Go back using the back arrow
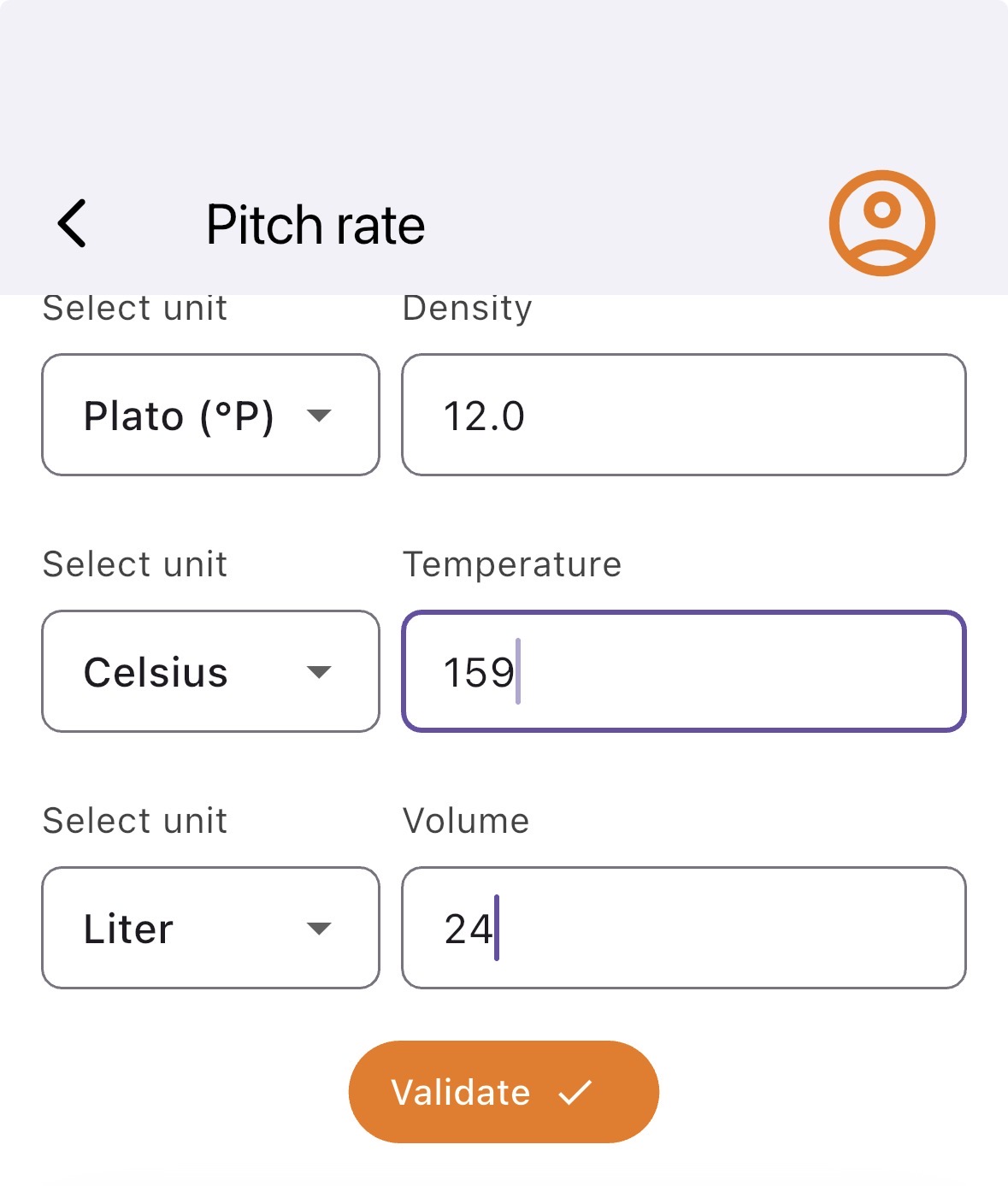Screen dimensions: 1008x1186 click(73, 224)
